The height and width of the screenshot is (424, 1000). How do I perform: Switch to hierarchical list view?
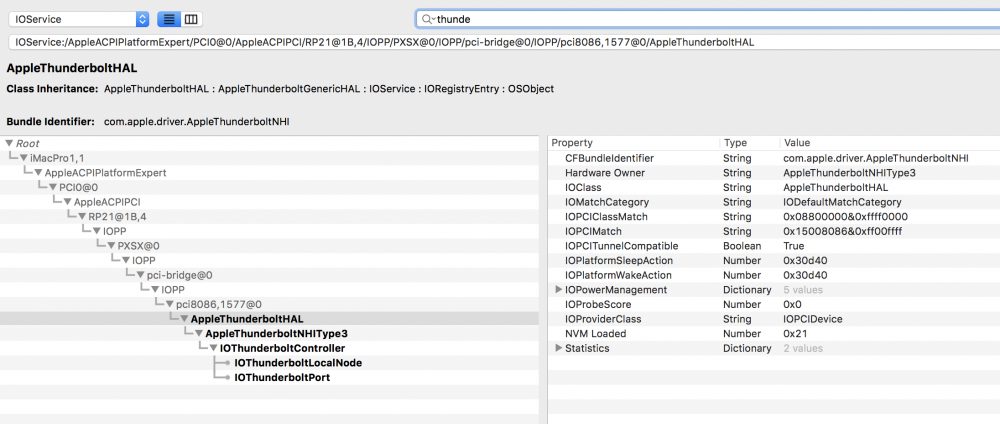[168, 19]
